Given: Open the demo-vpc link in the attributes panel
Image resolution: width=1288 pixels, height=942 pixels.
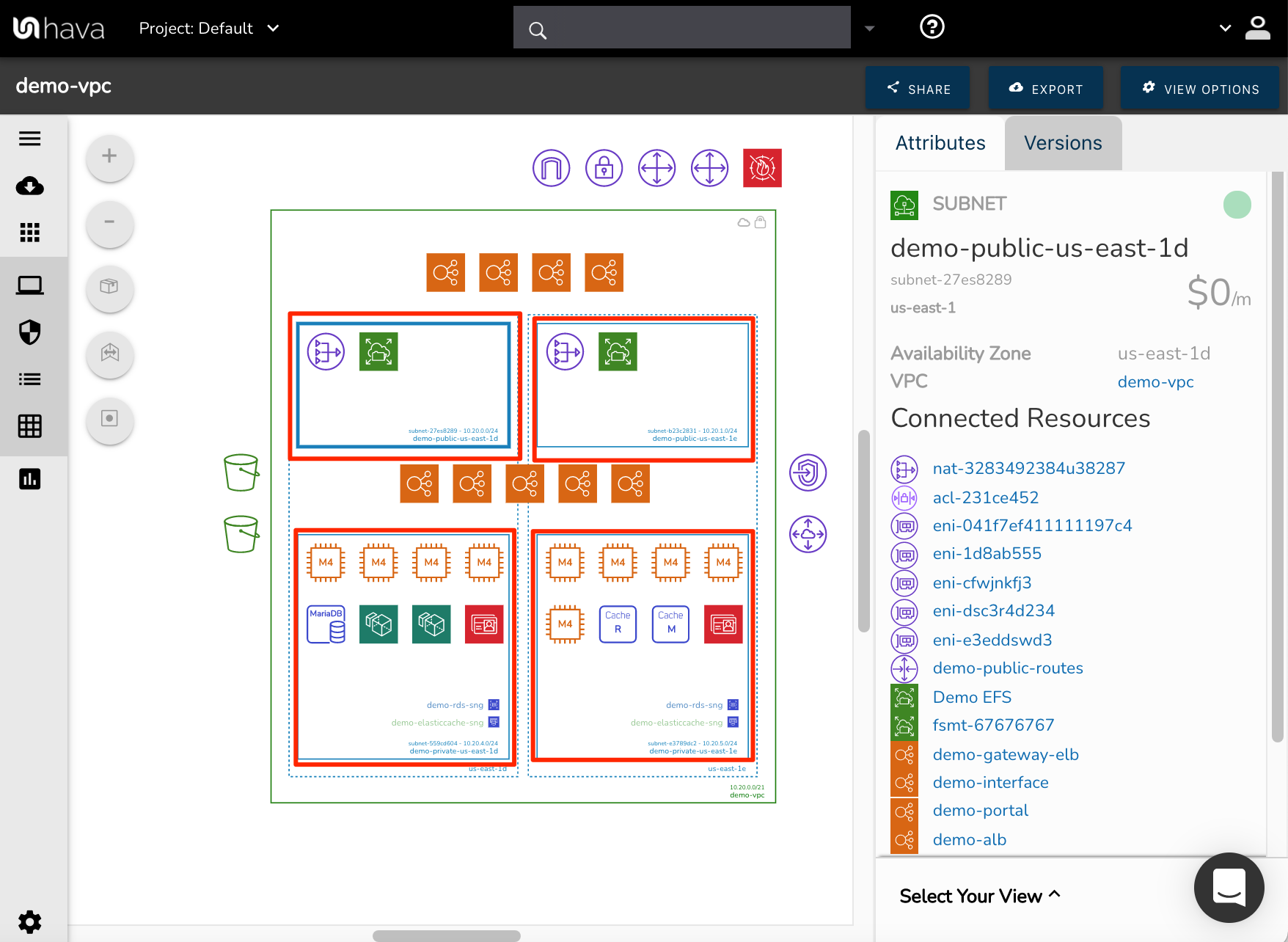Looking at the screenshot, I should pyautogui.click(x=1155, y=381).
